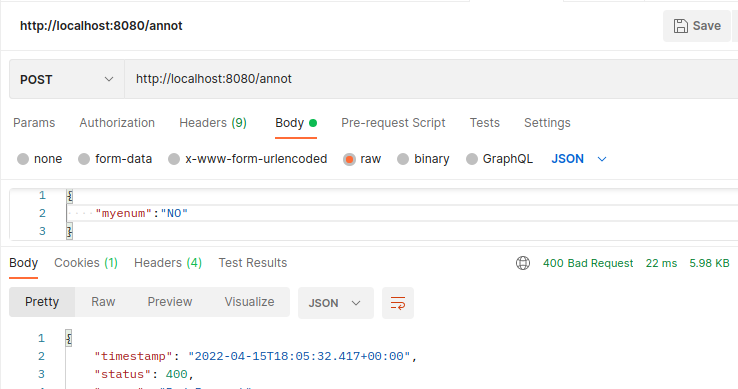Open the POST method dropdown

pos(67,79)
